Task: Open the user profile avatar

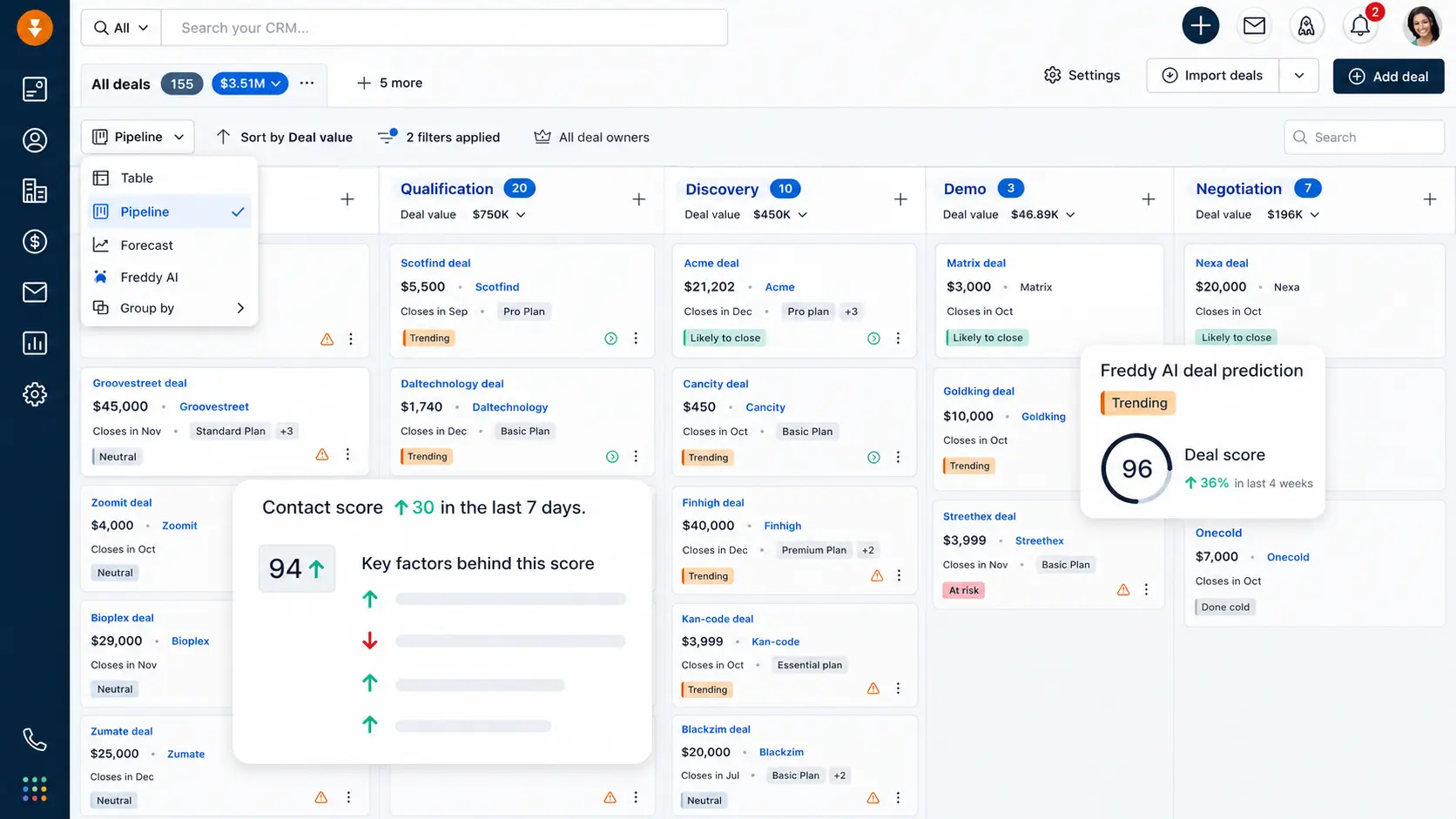Action: pyautogui.click(x=1422, y=25)
